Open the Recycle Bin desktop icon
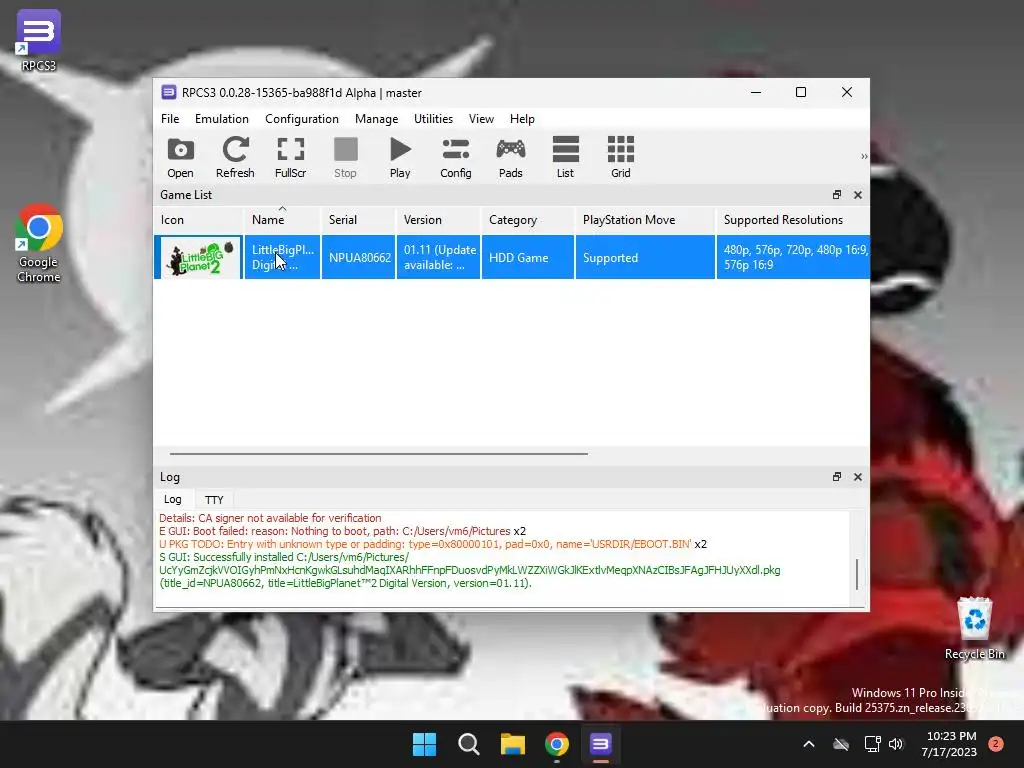This screenshot has height=768, width=1024. (x=974, y=628)
